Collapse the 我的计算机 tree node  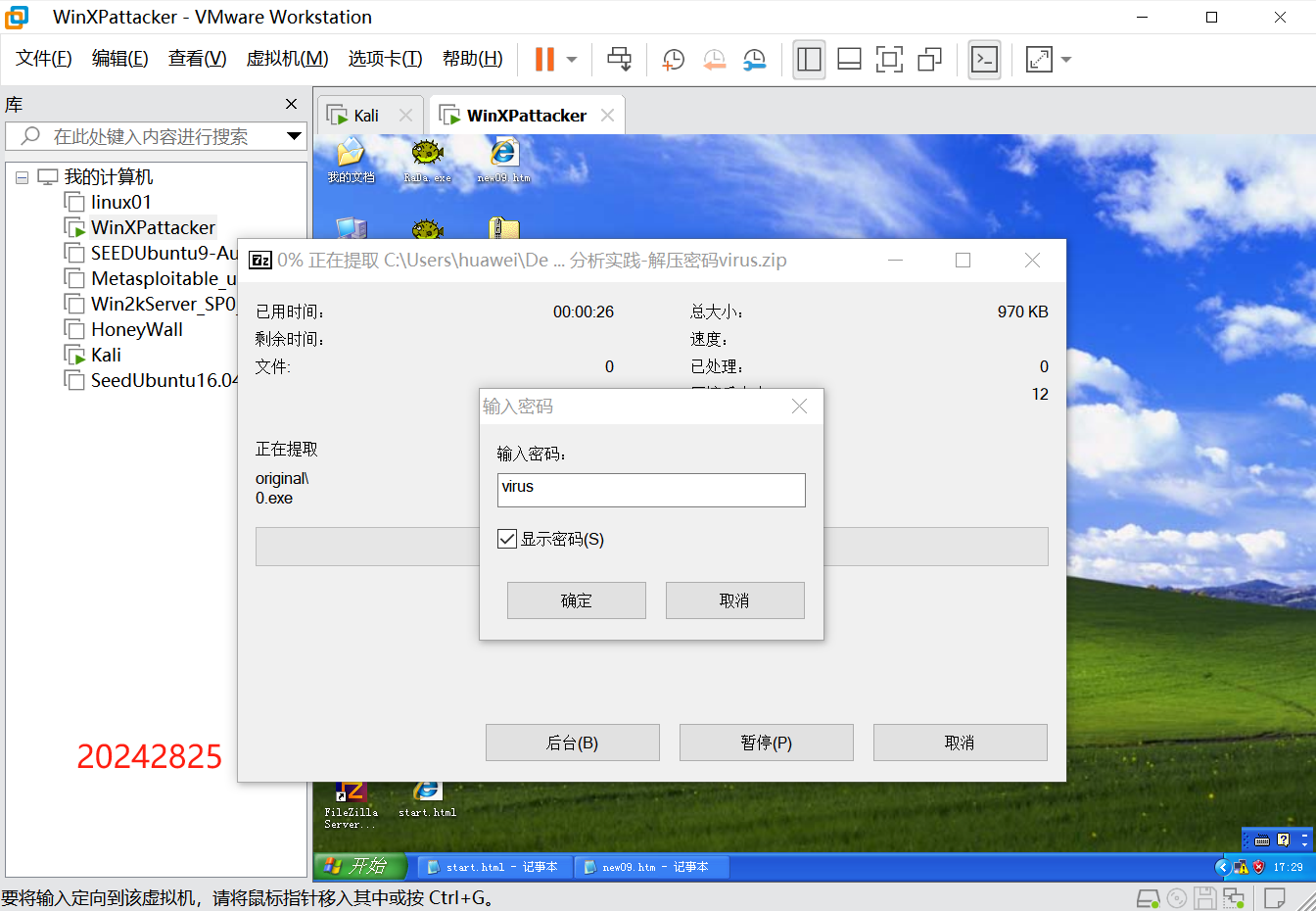[22, 176]
